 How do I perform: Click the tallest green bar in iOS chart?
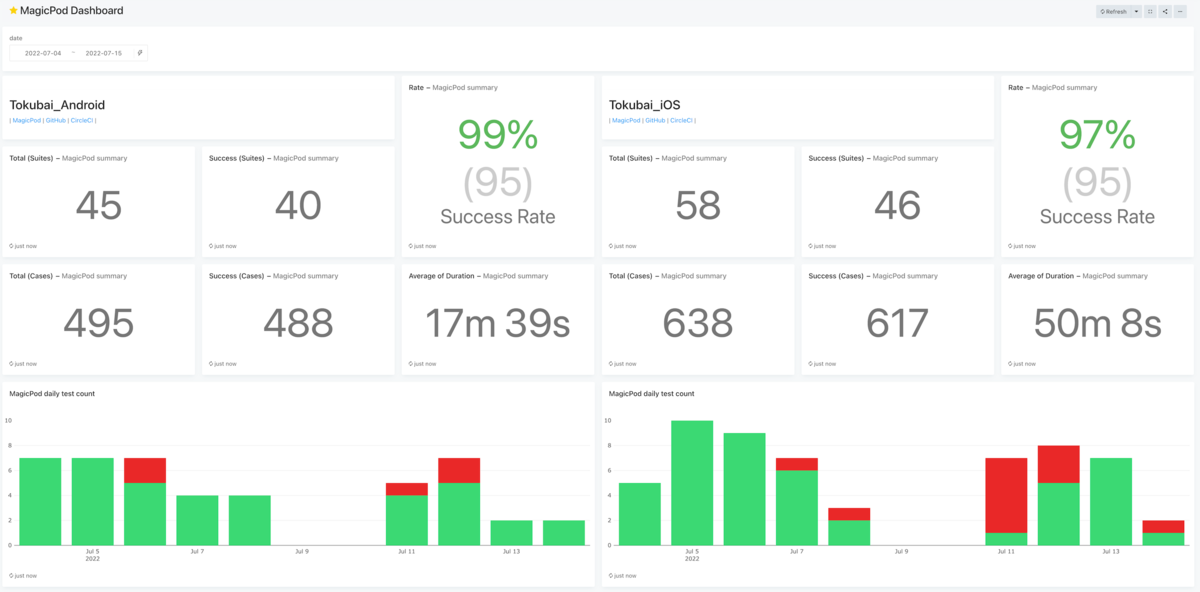(692, 483)
